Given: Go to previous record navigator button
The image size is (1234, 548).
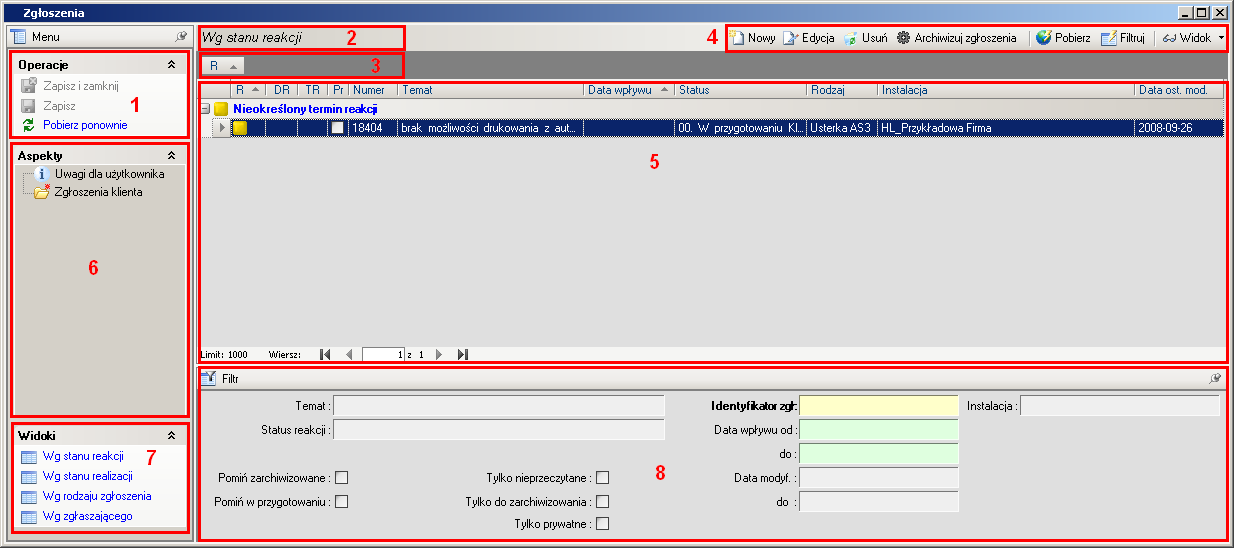Looking at the screenshot, I should (x=348, y=354).
